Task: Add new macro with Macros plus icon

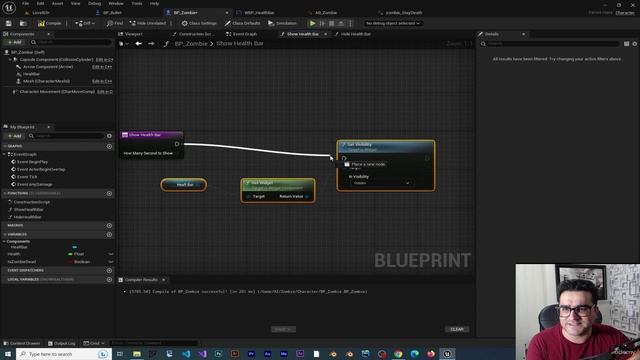Action: [x=109, y=225]
